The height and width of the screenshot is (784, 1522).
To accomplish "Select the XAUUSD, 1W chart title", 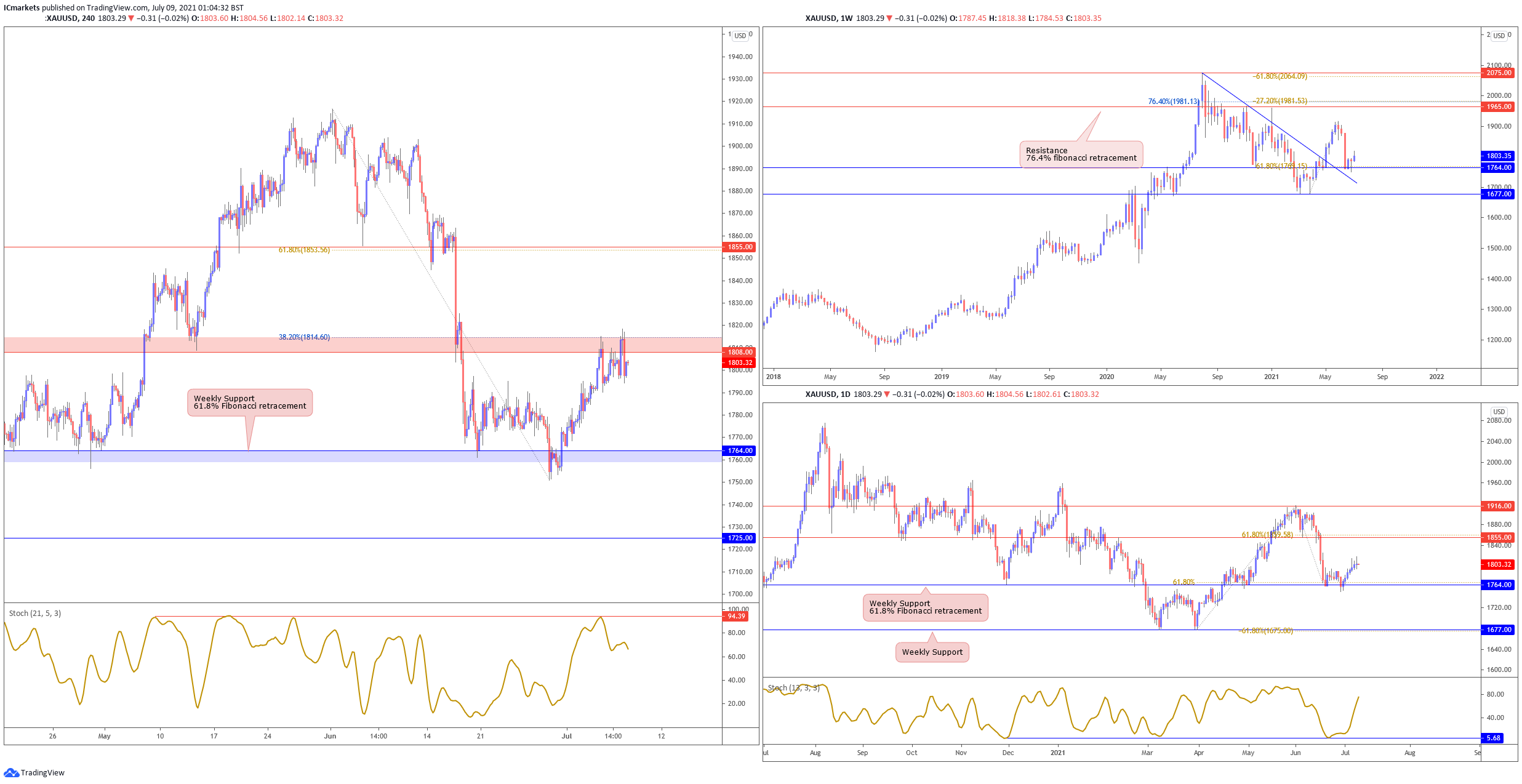I will (x=829, y=18).
